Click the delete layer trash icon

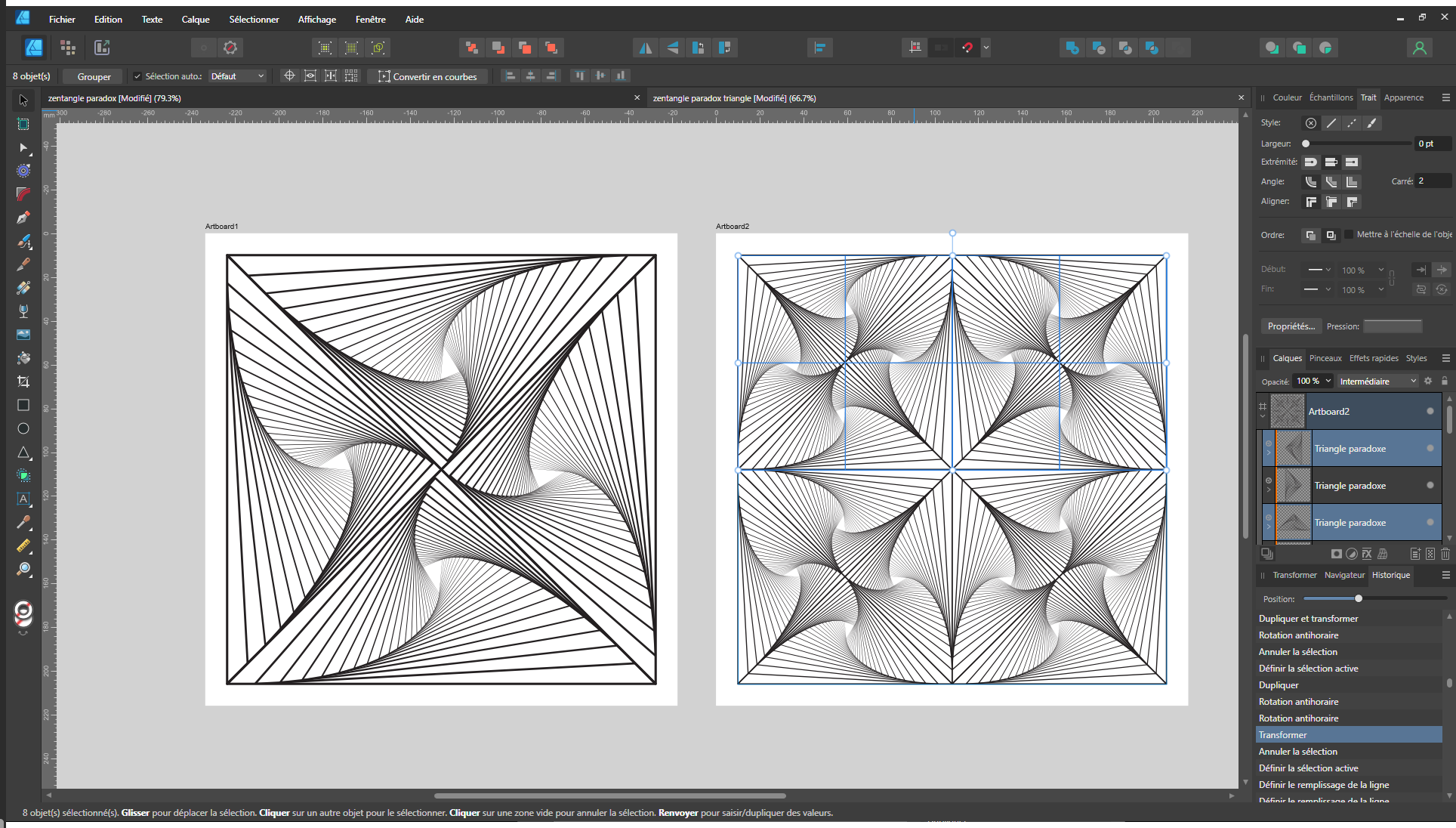click(x=1445, y=554)
